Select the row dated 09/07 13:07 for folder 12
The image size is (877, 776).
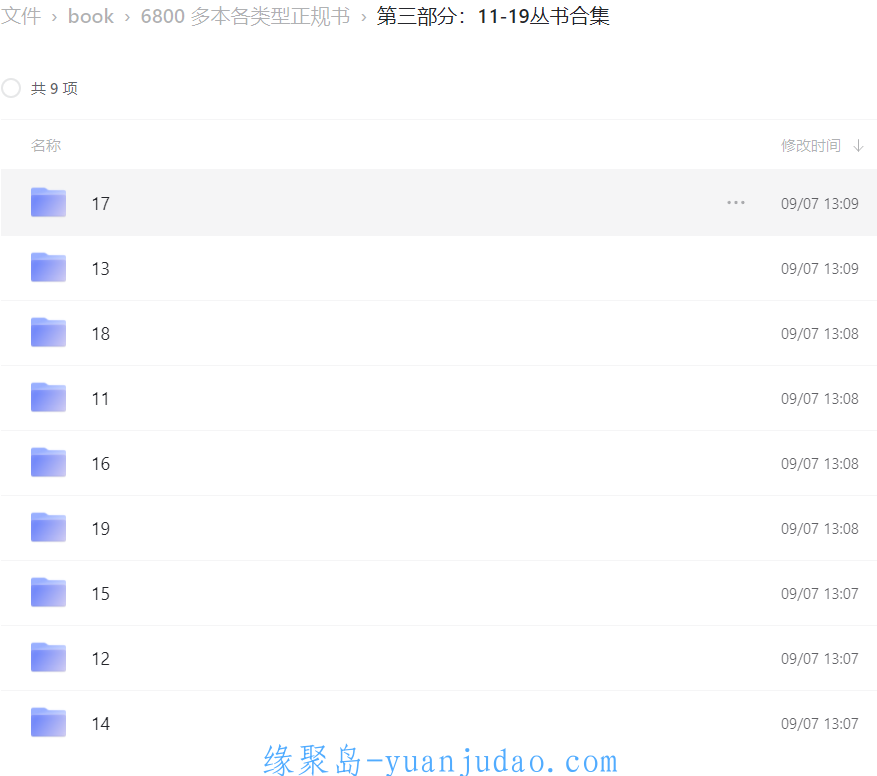coord(819,658)
